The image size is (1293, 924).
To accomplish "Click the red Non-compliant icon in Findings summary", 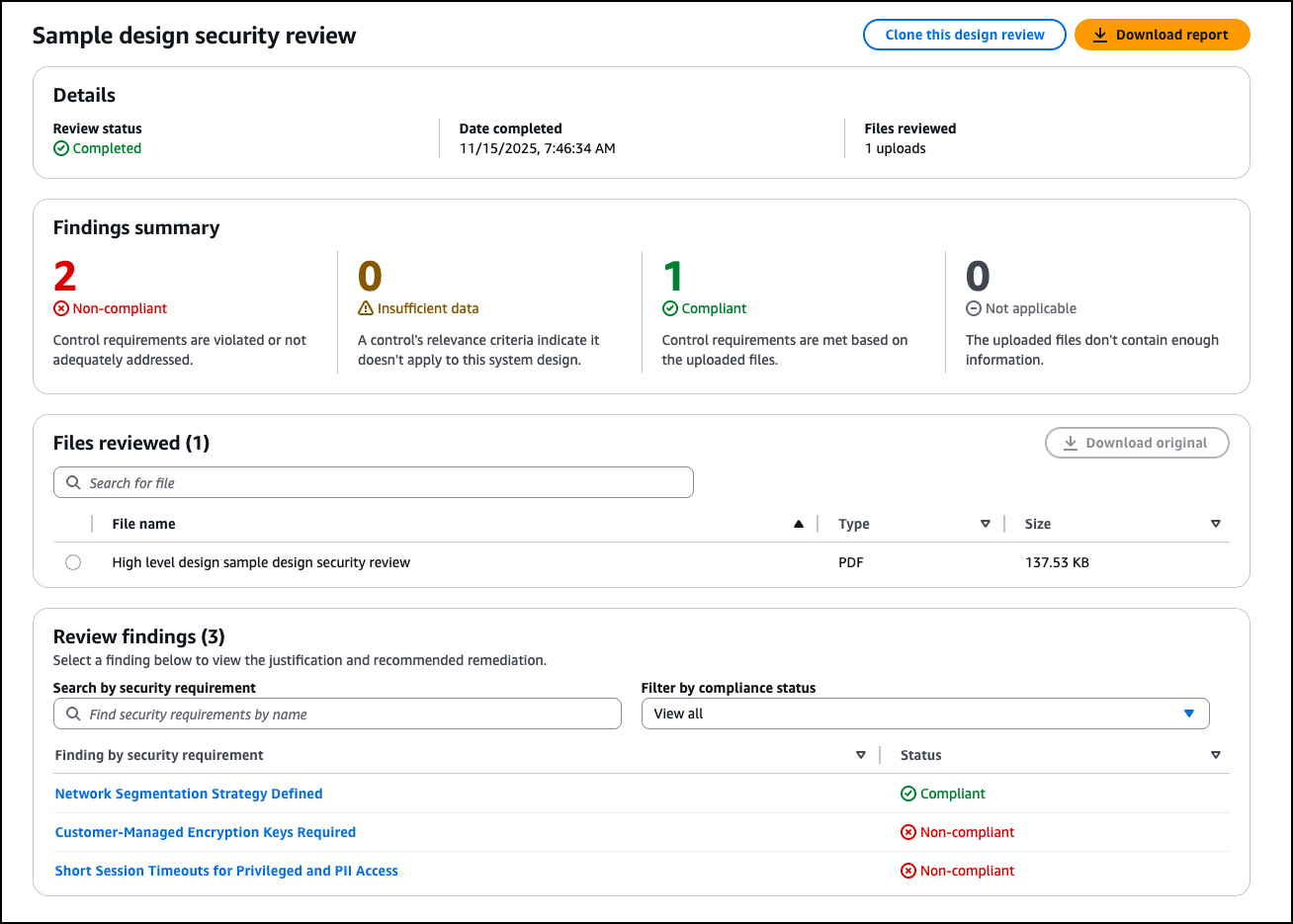I will (x=61, y=309).
